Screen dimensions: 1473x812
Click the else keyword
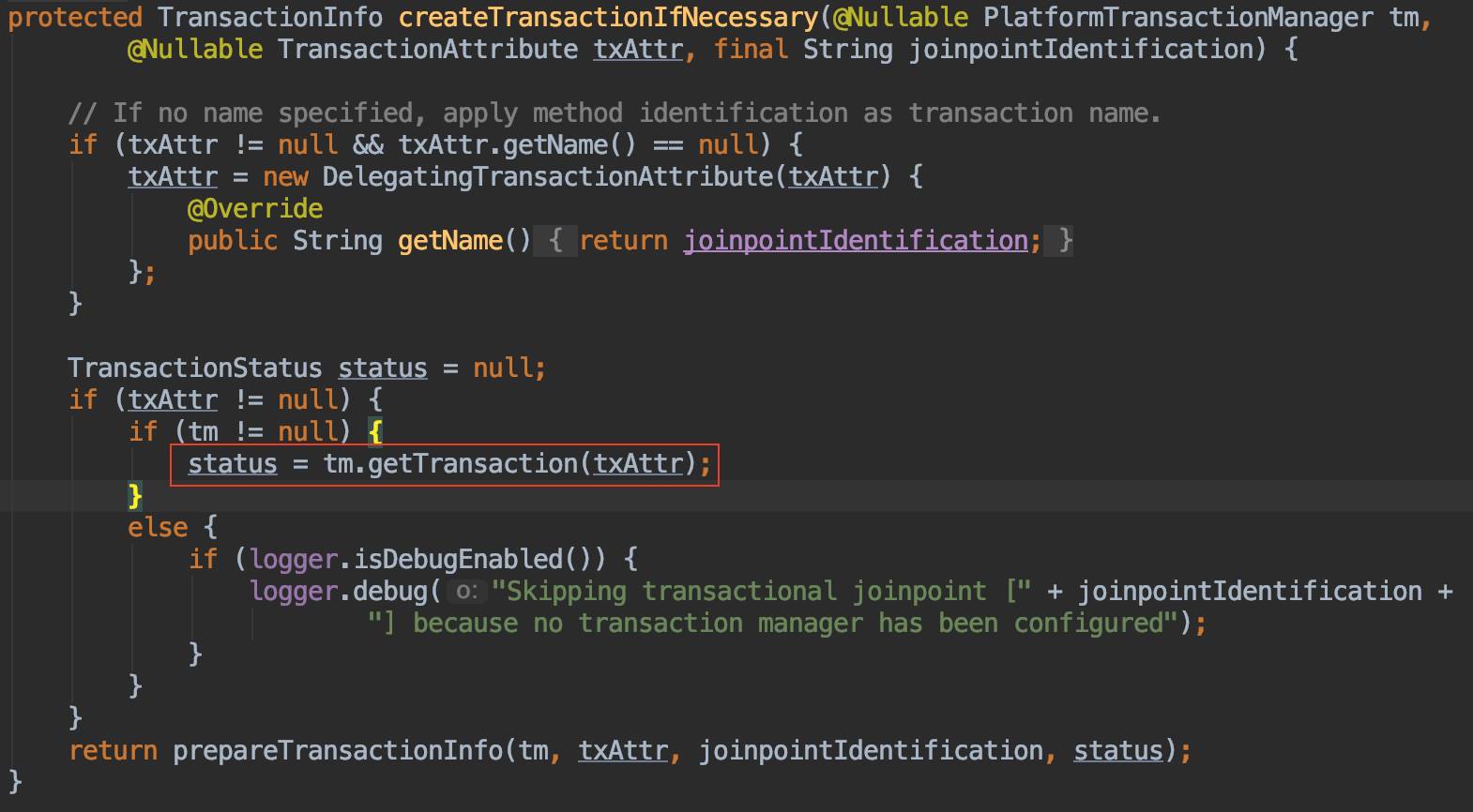(x=158, y=528)
